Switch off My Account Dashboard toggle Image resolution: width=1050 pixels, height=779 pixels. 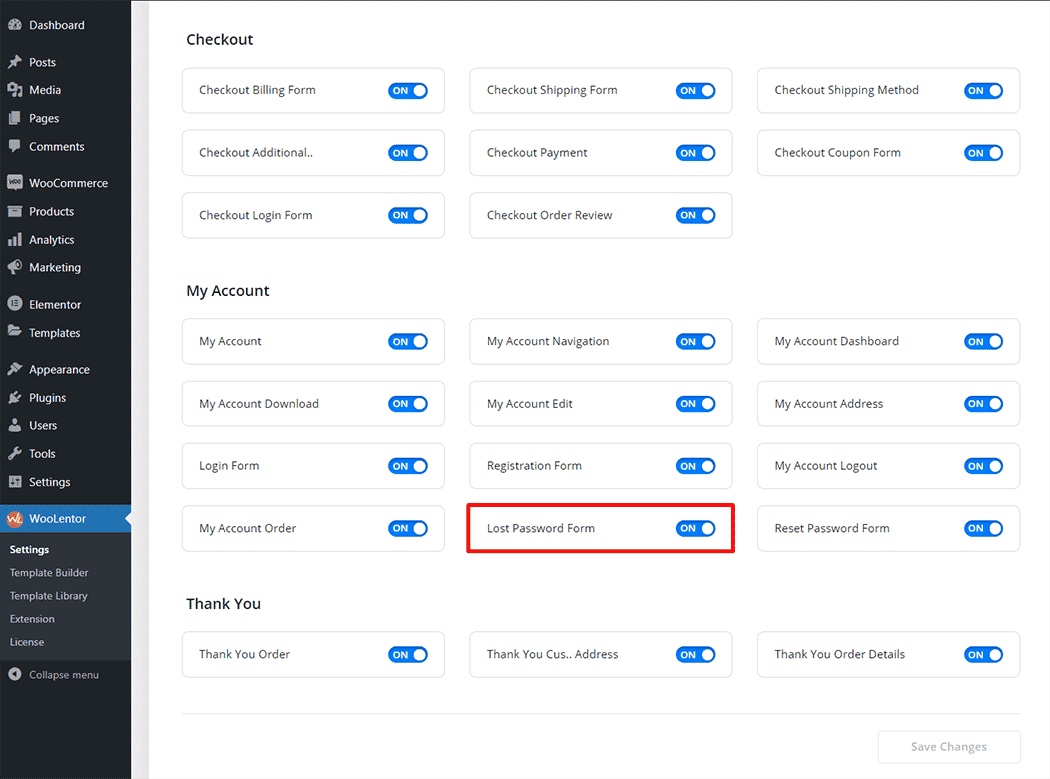(x=983, y=342)
